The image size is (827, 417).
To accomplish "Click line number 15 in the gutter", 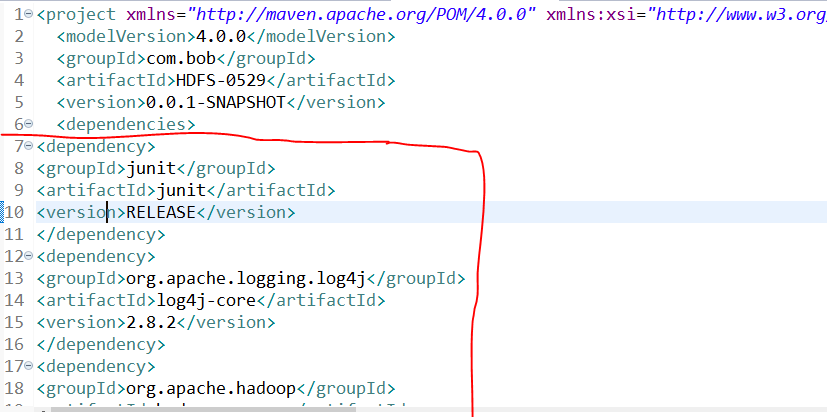I will pos(14,322).
